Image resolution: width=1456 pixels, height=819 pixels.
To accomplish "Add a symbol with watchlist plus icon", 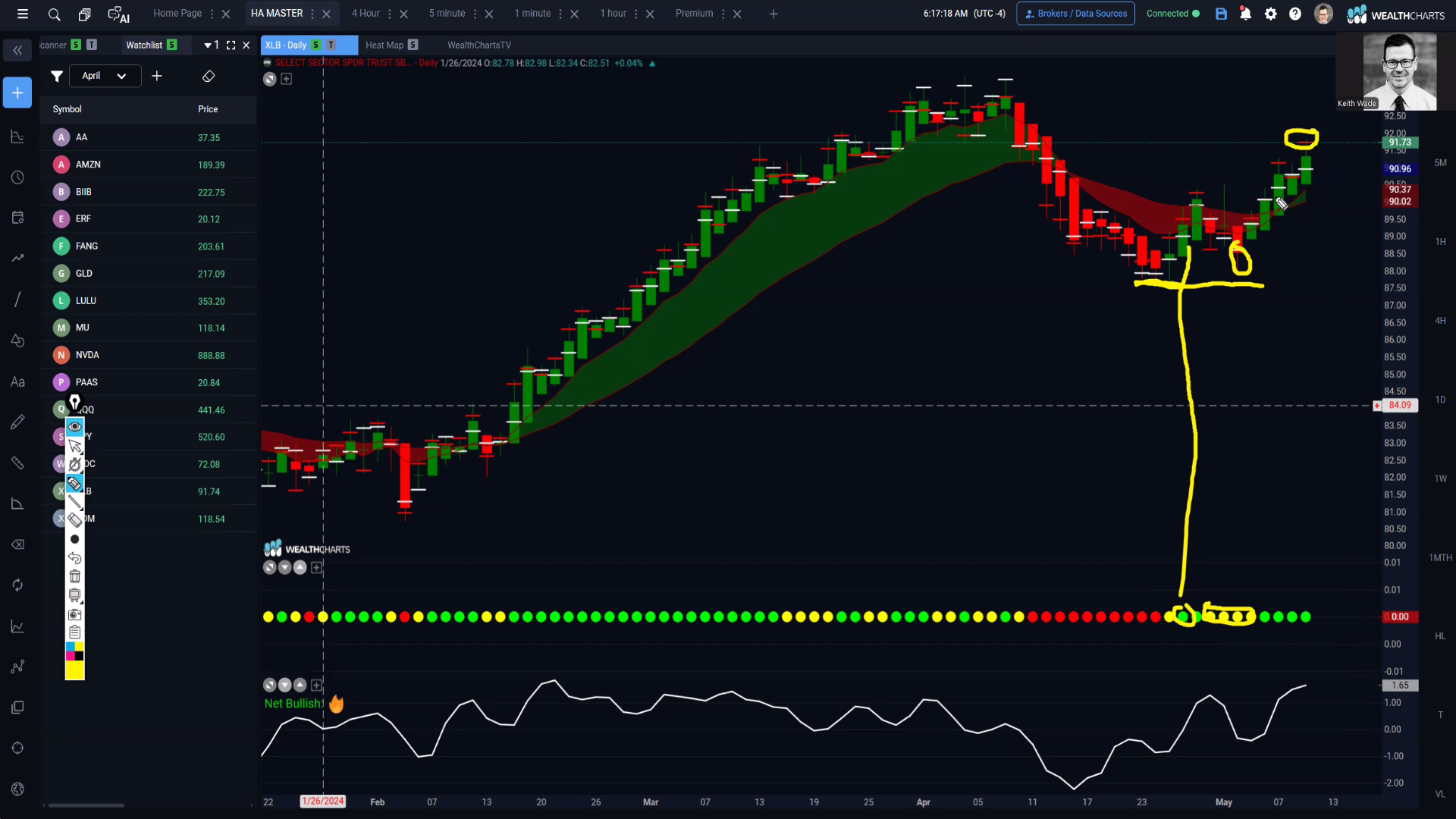I will [x=157, y=76].
